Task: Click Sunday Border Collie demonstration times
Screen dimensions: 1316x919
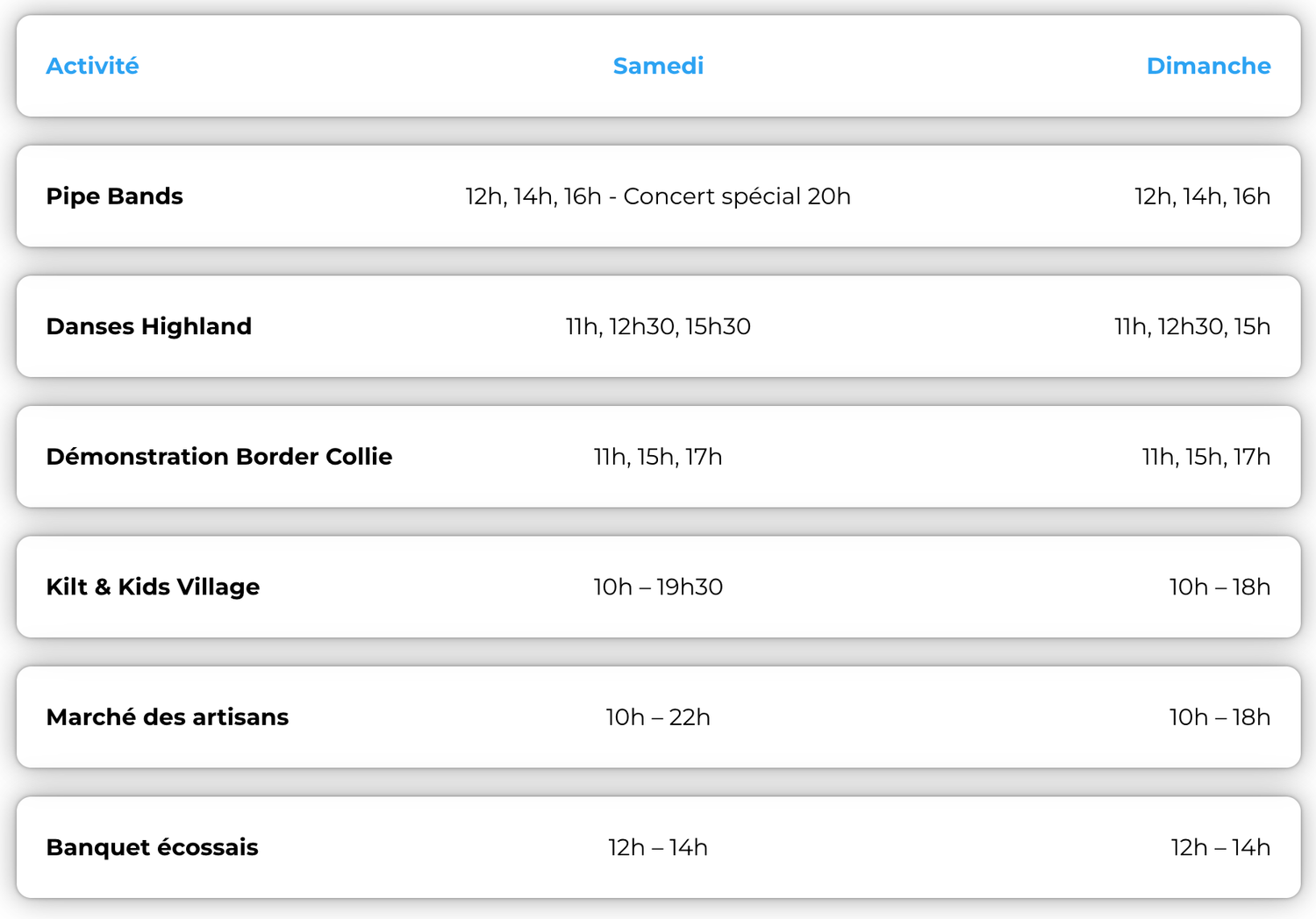Action: click(1206, 457)
